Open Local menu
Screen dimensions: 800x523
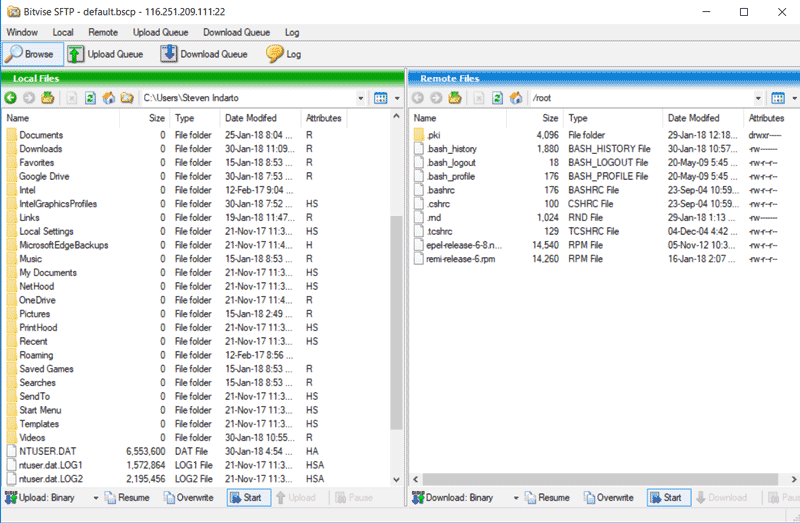[63, 32]
